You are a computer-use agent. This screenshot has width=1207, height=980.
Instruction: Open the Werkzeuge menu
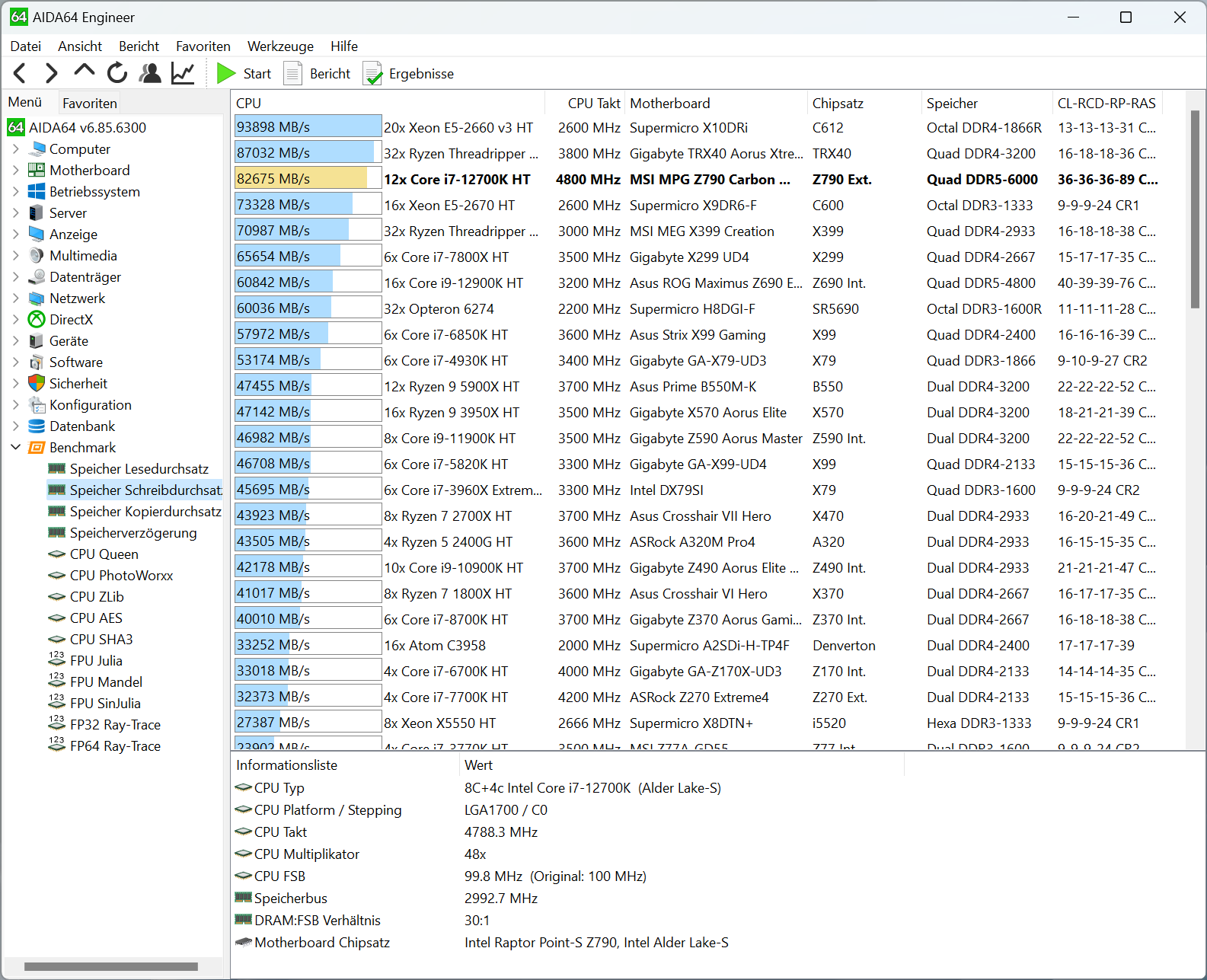tap(280, 46)
